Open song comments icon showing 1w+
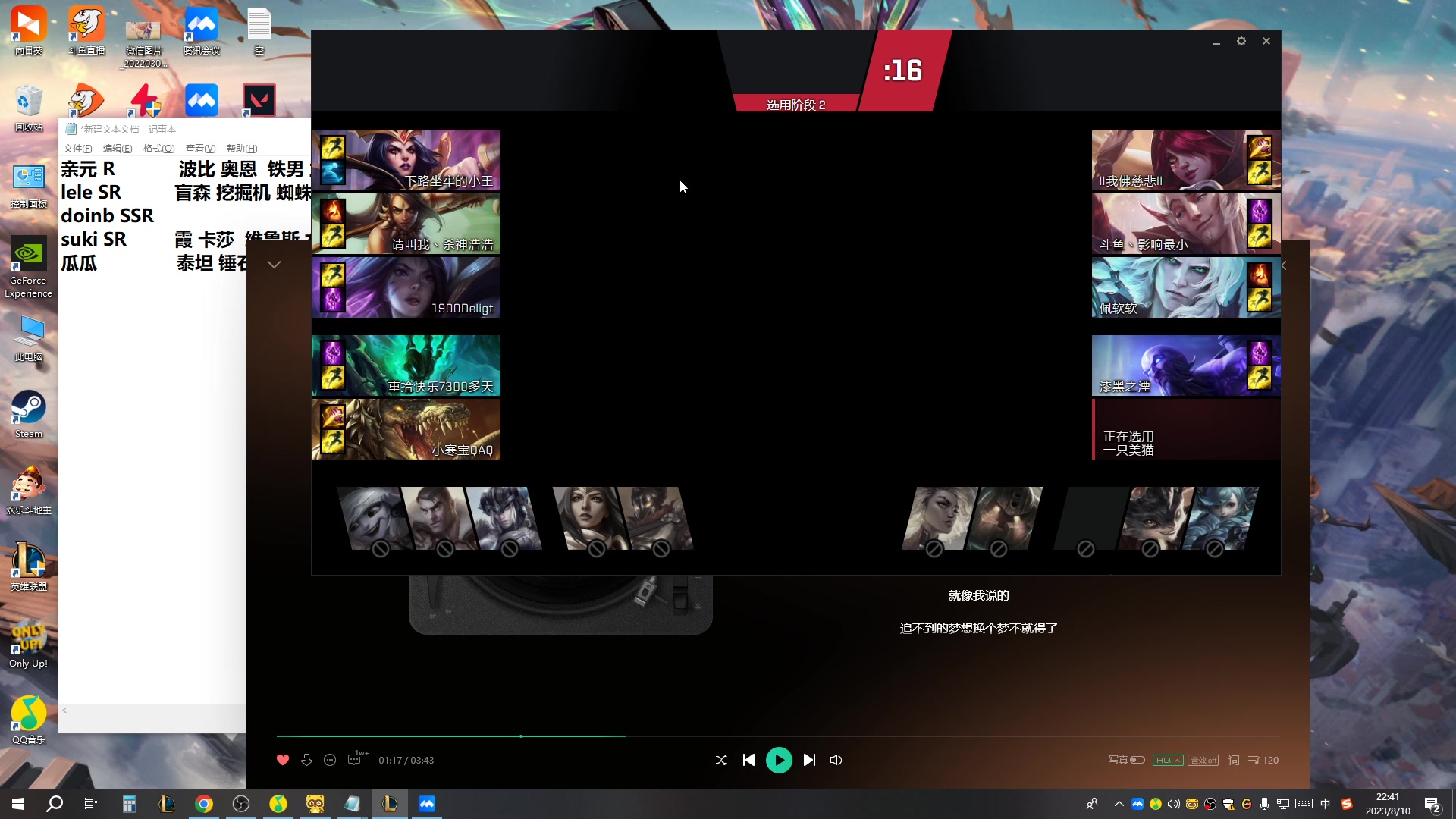 click(x=357, y=758)
